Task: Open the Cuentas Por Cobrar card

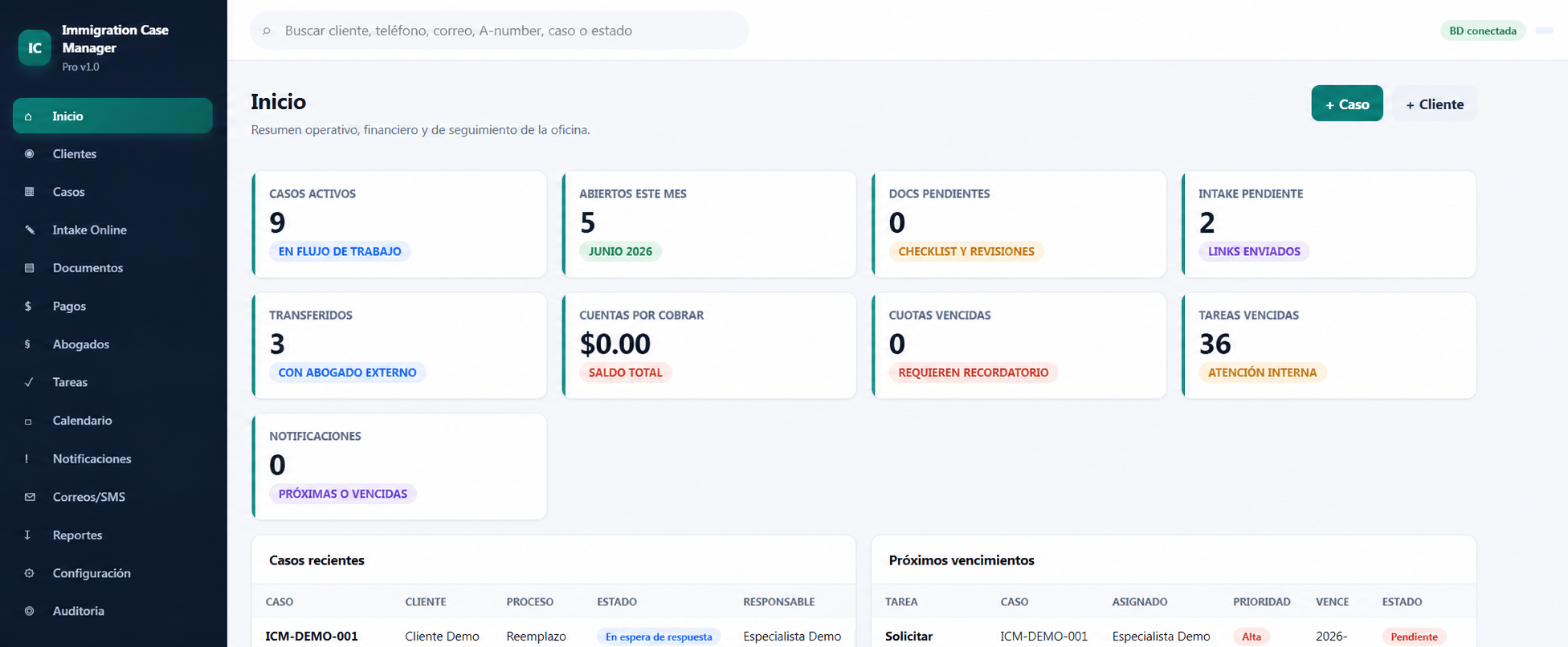Action: pyautogui.click(x=709, y=345)
